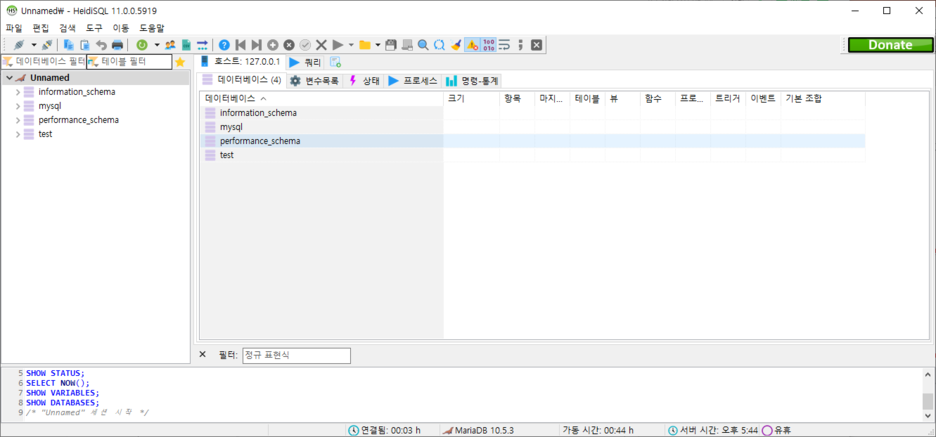
Task: Click the green refresh icon
Action: tap(141, 45)
